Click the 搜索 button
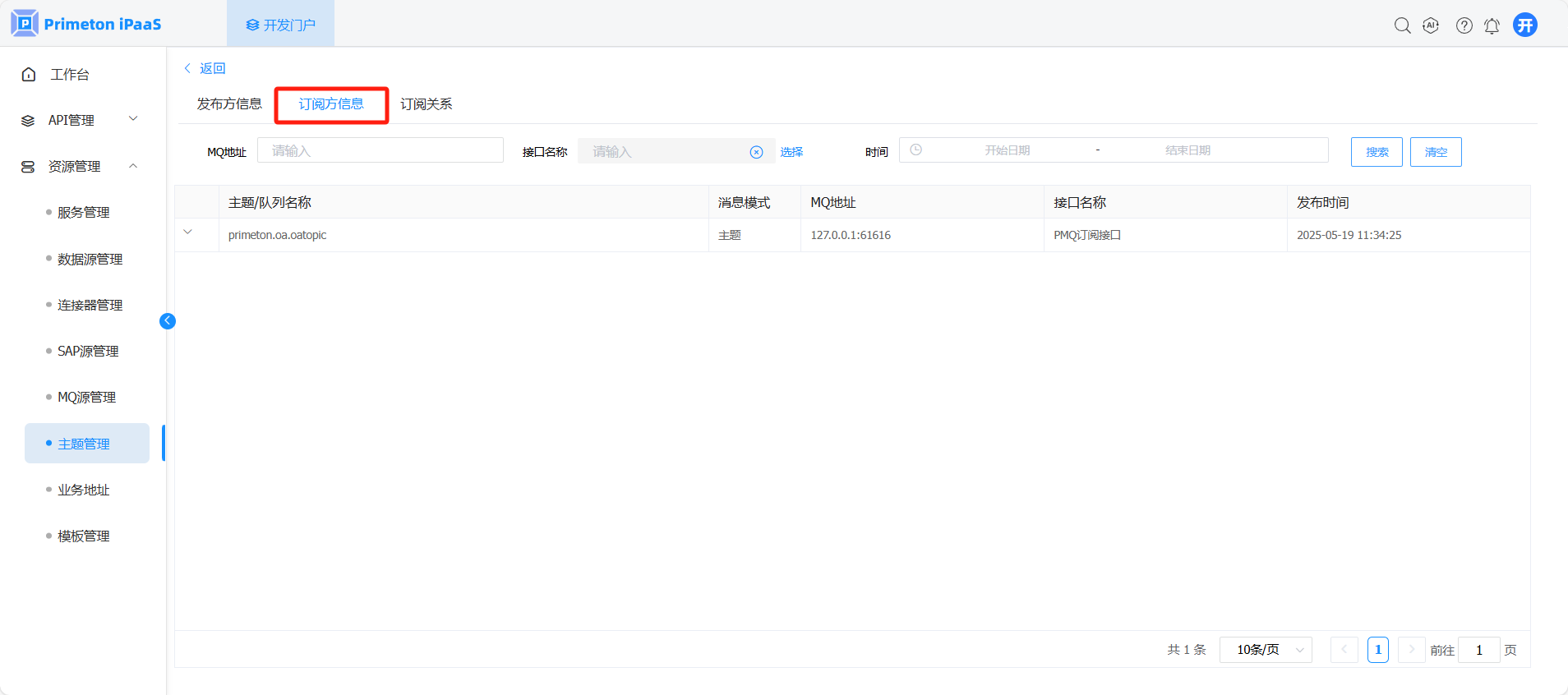 (1377, 152)
